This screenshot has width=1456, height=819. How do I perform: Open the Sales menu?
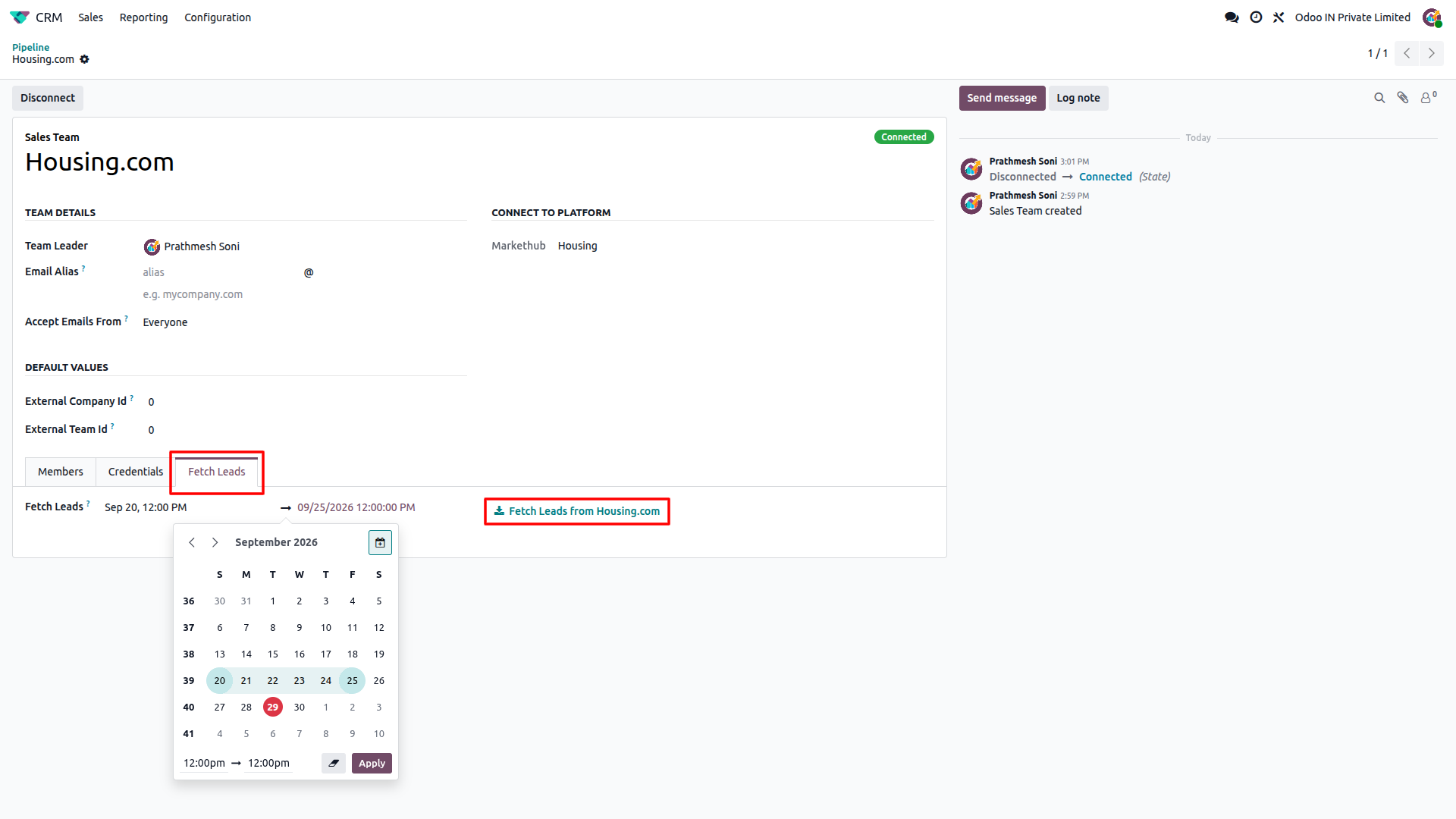pos(90,17)
